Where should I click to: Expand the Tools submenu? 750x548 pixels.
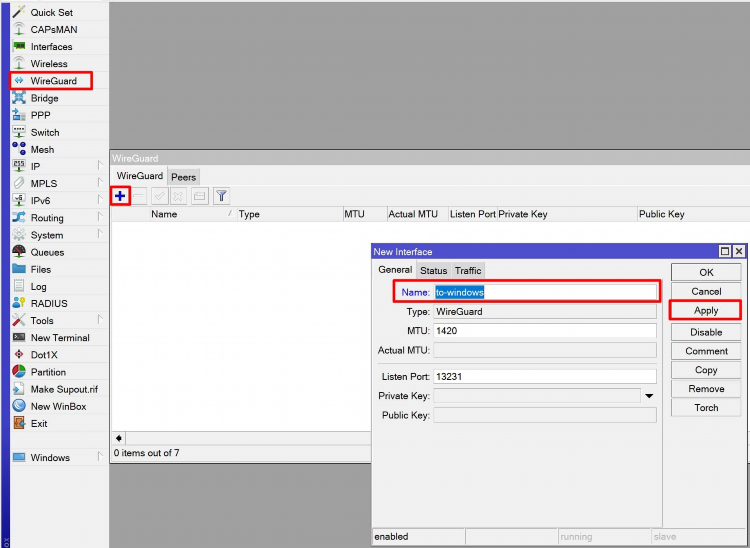click(100, 320)
